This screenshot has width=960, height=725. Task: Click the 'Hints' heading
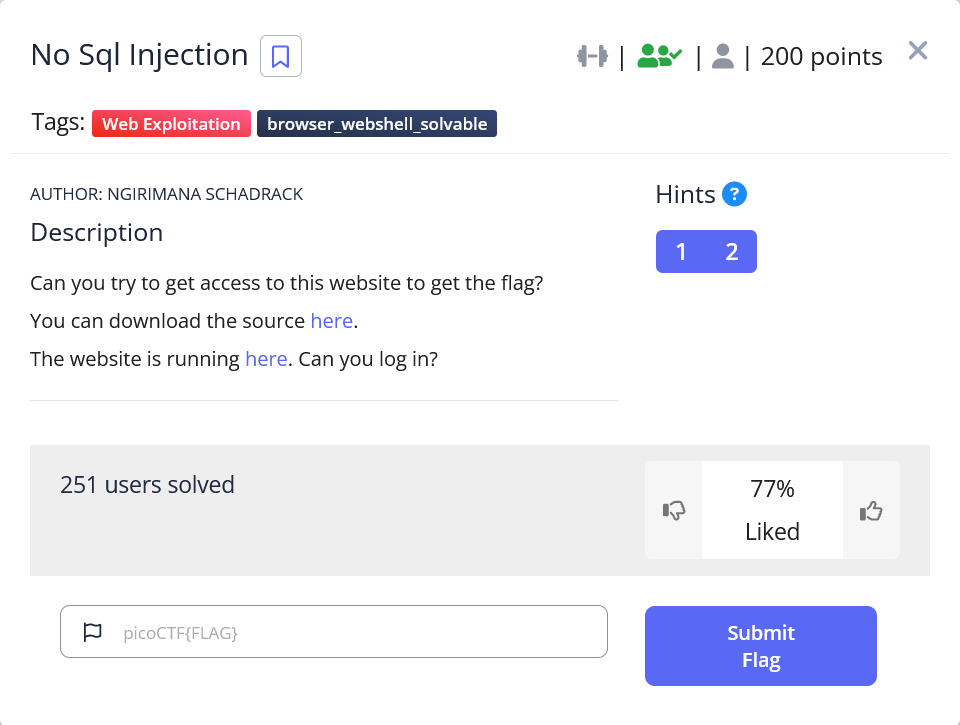(685, 195)
